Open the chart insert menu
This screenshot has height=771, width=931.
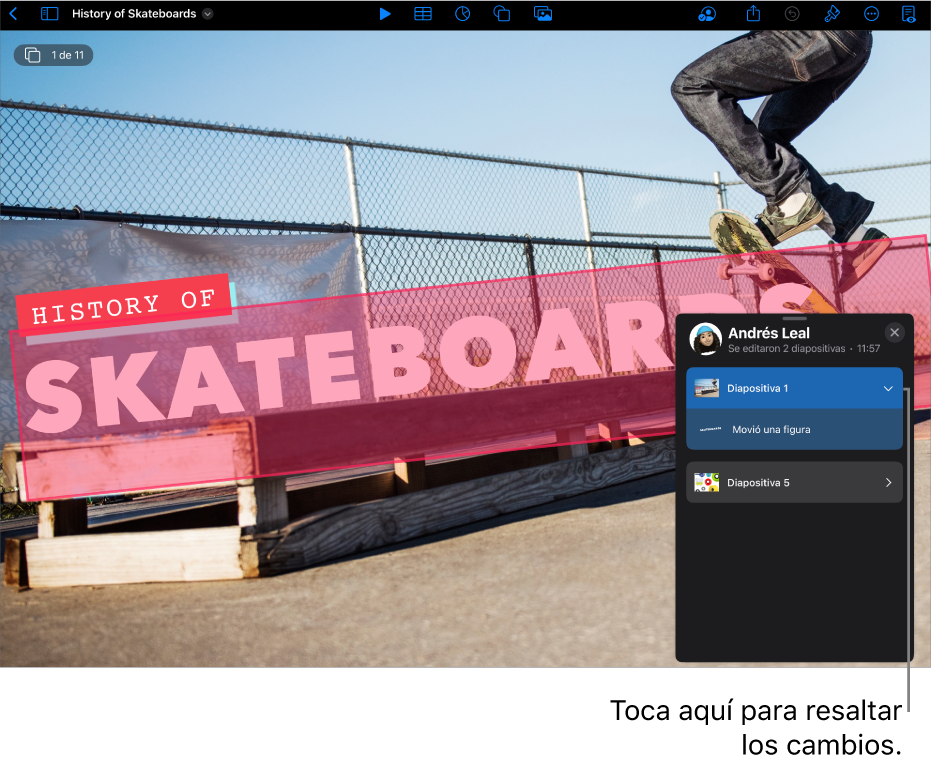[463, 14]
